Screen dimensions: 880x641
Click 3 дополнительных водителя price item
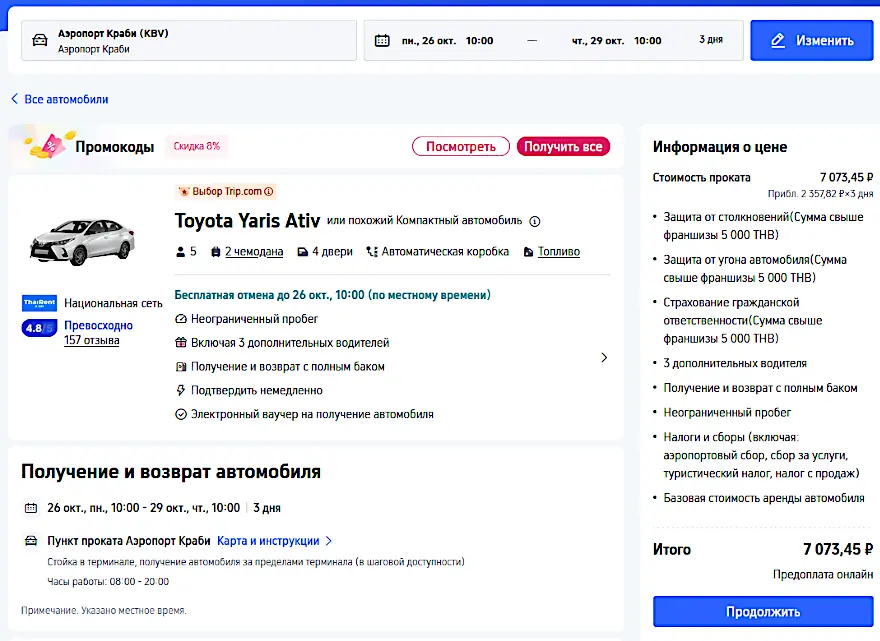pos(735,364)
